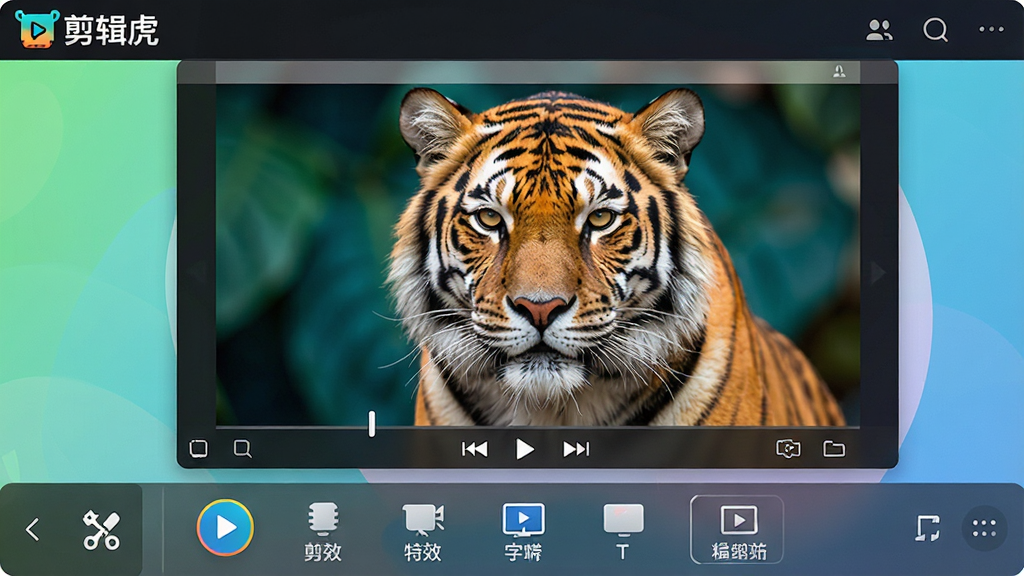Select the outlined tile with the play icon

pyautogui.click(x=737, y=530)
